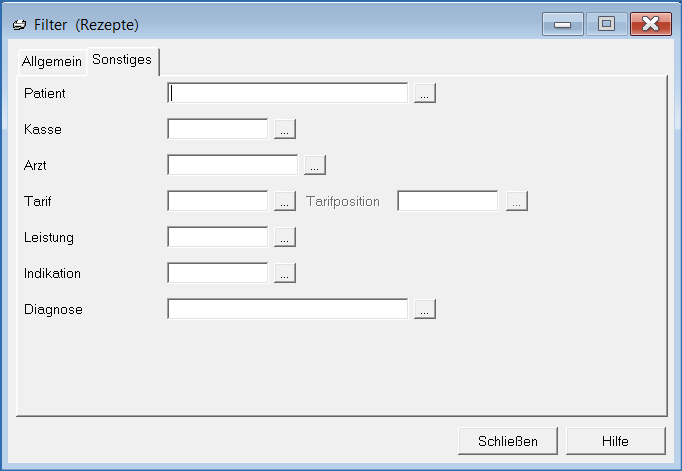Open the Indikation lookup ellipsis button
This screenshot has height=471, width=682.
coord(285,273)
